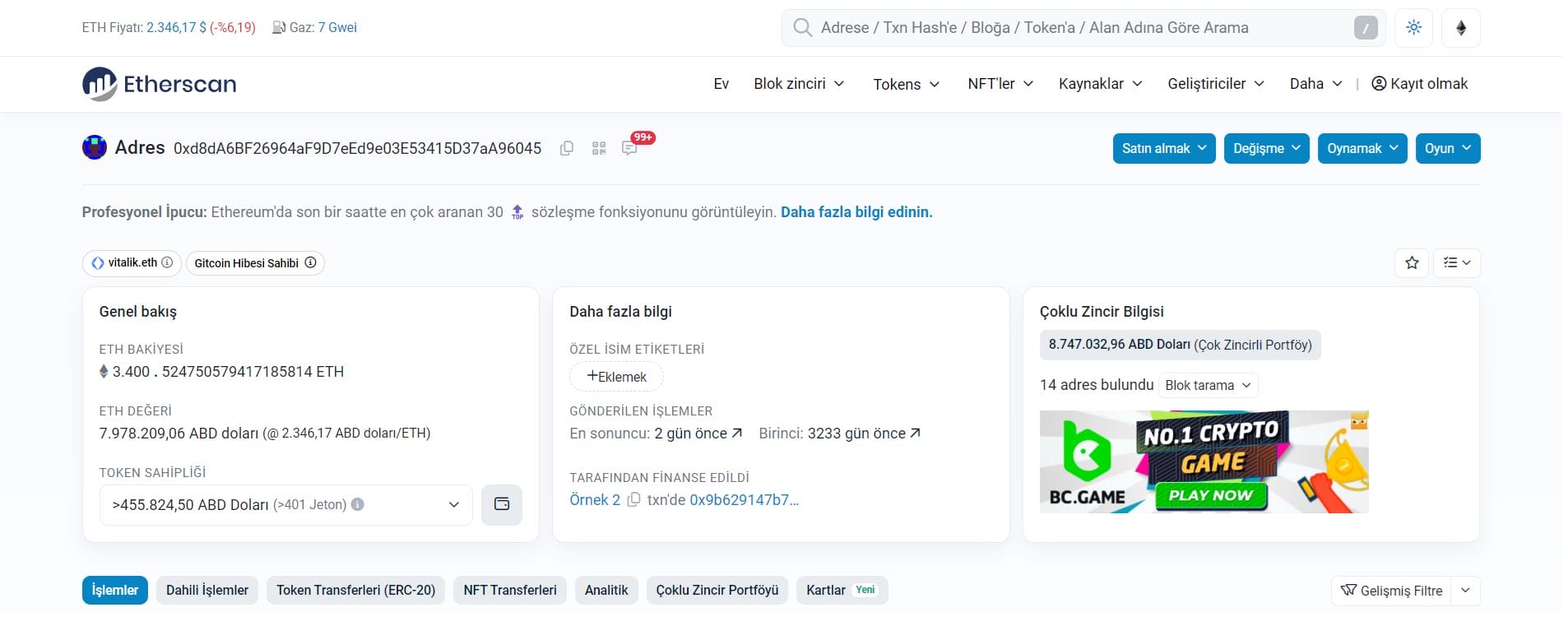Screen dimensions: 1568x626
Task: Expand the Daha menu
Action: 1316,84
